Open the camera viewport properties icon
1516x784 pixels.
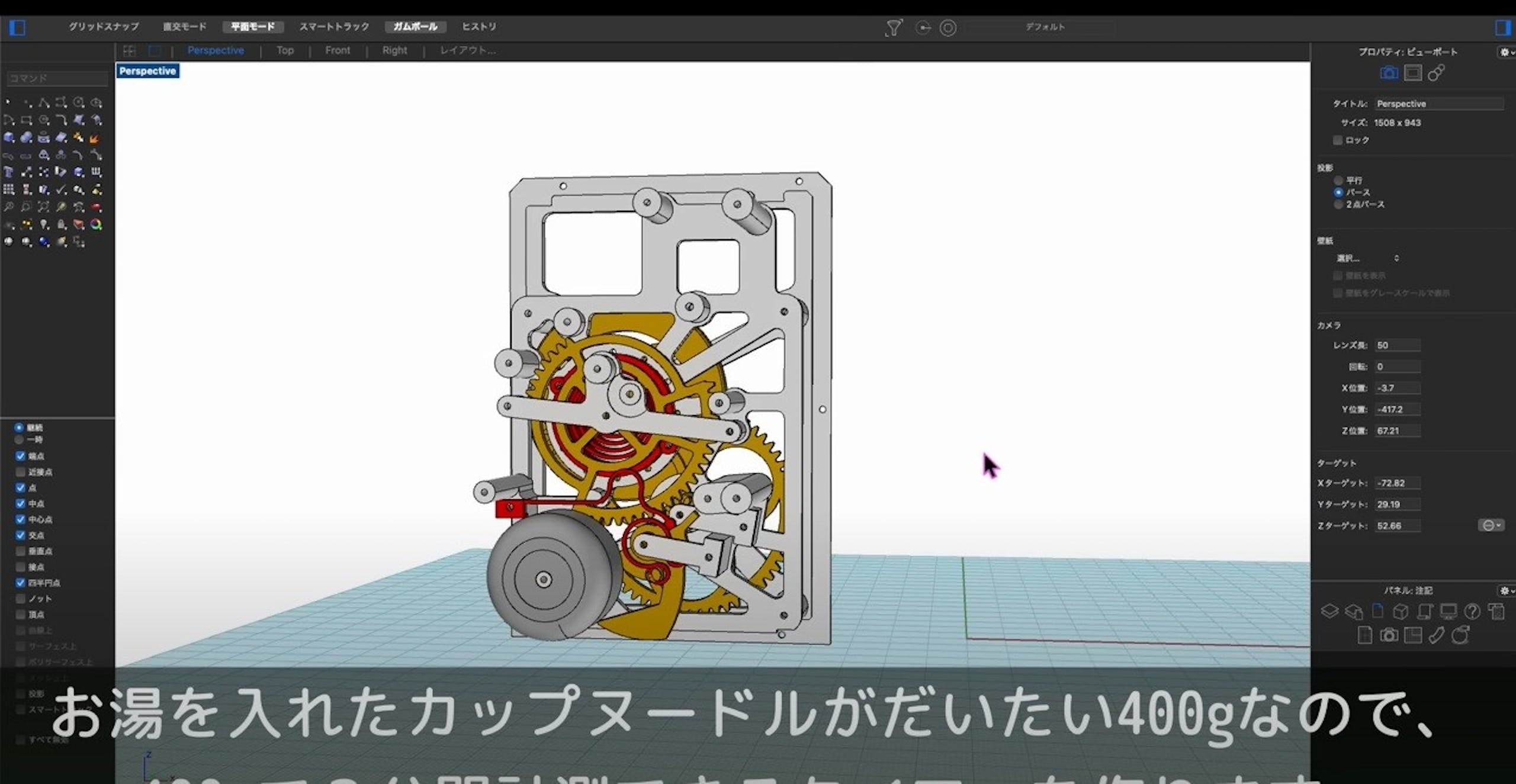coord(1389,73)
